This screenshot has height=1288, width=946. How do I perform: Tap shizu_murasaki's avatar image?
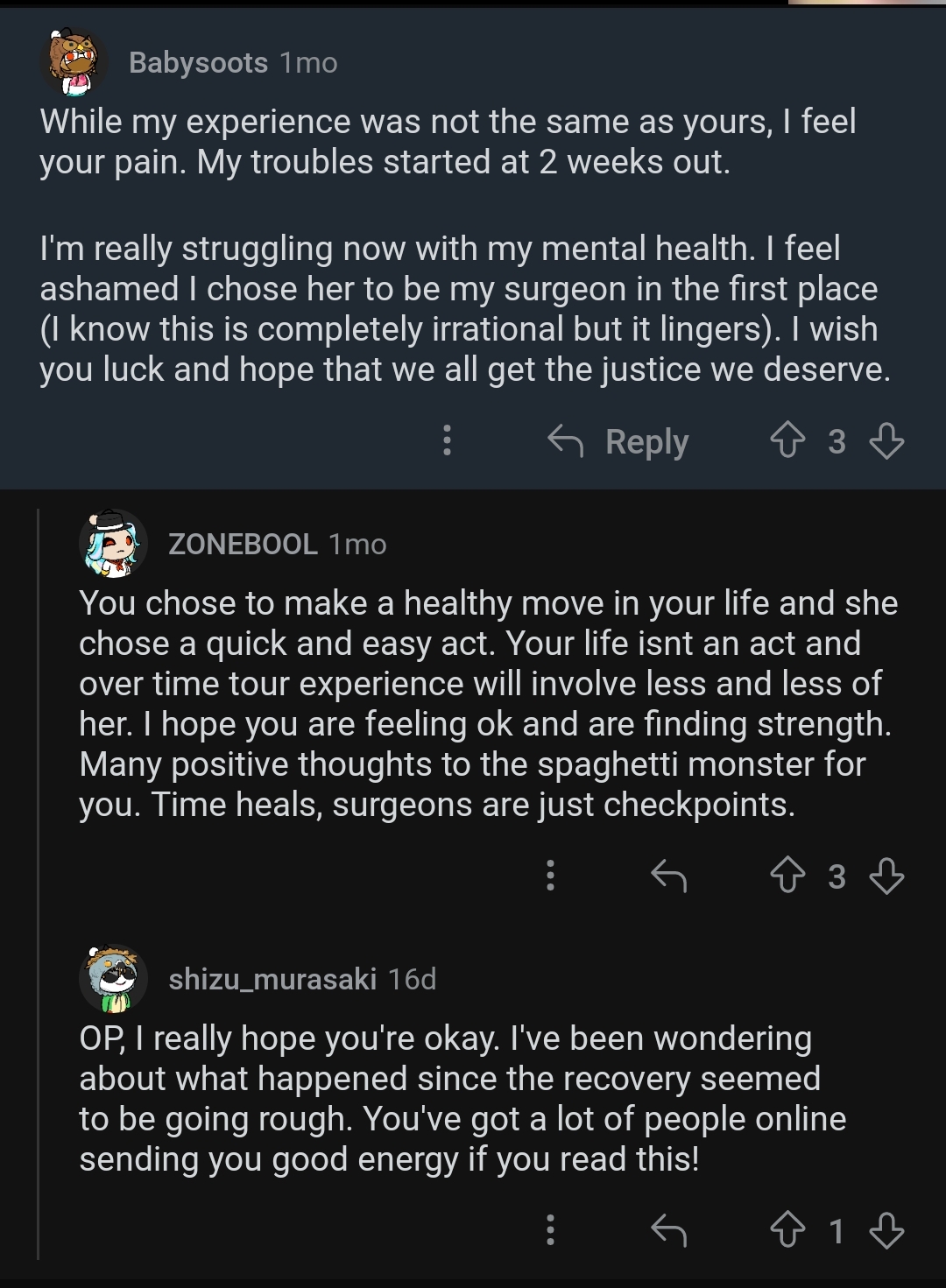(113, 978)
